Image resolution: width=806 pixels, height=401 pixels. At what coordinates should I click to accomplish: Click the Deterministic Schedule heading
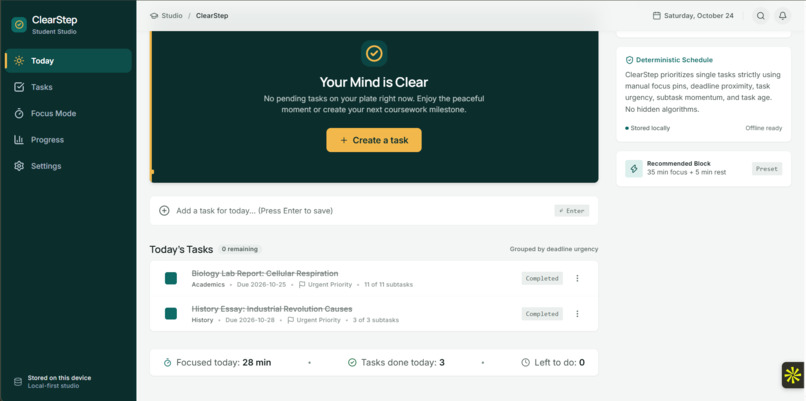(x=674, y=60)
